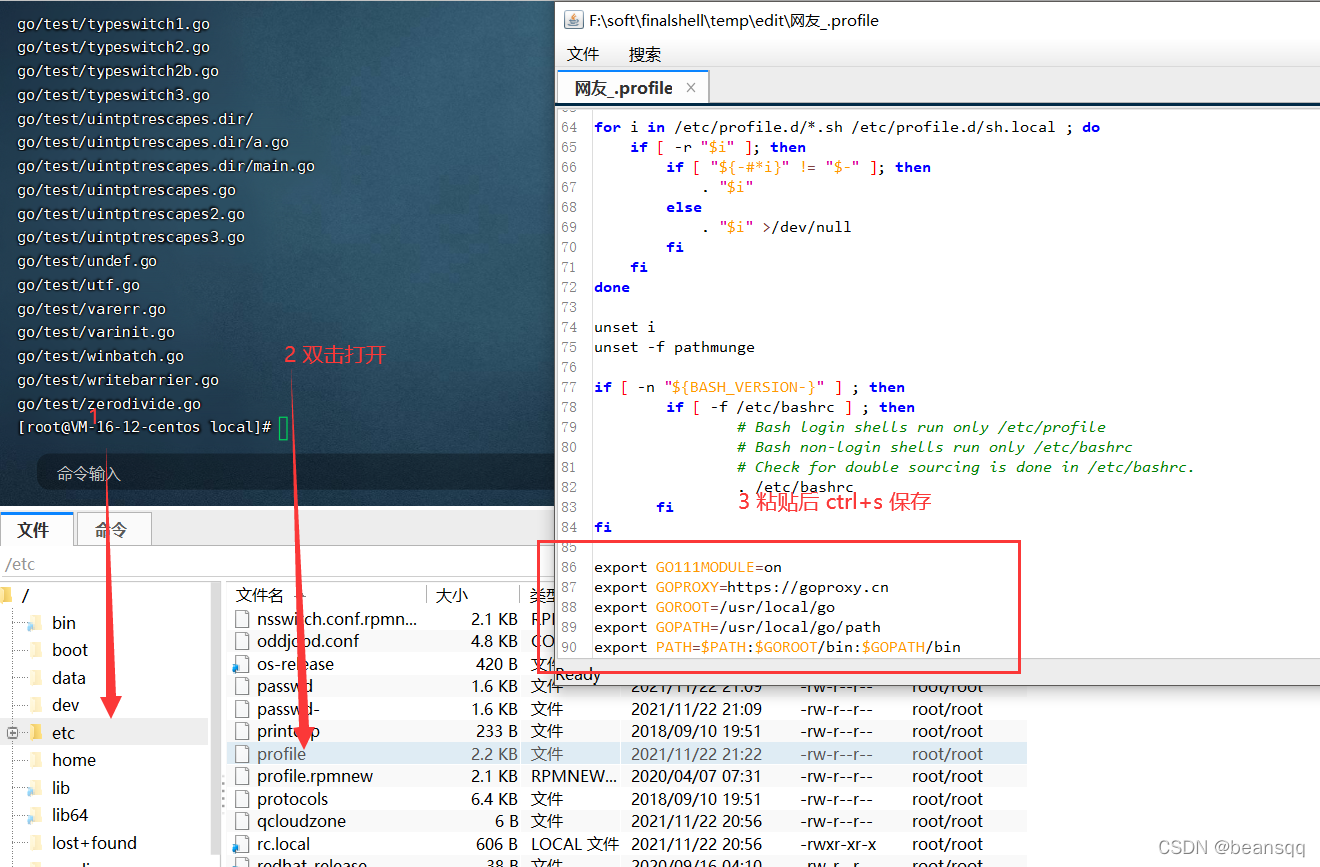This screenshot has height=867, width=1320.
Task: Click the bin folder icon in tree
Action: click(35, 623)
